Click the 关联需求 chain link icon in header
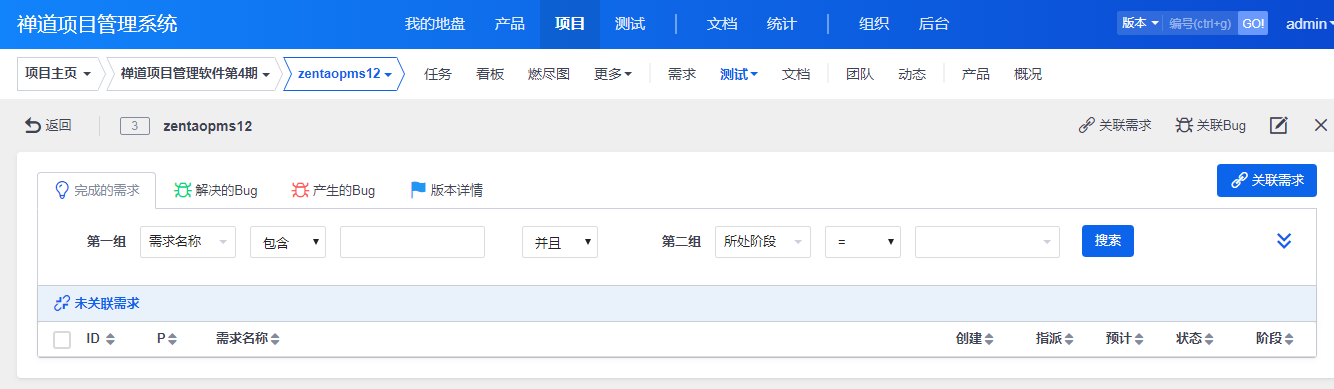The image size is (1334, 389). click(1086, 125)
